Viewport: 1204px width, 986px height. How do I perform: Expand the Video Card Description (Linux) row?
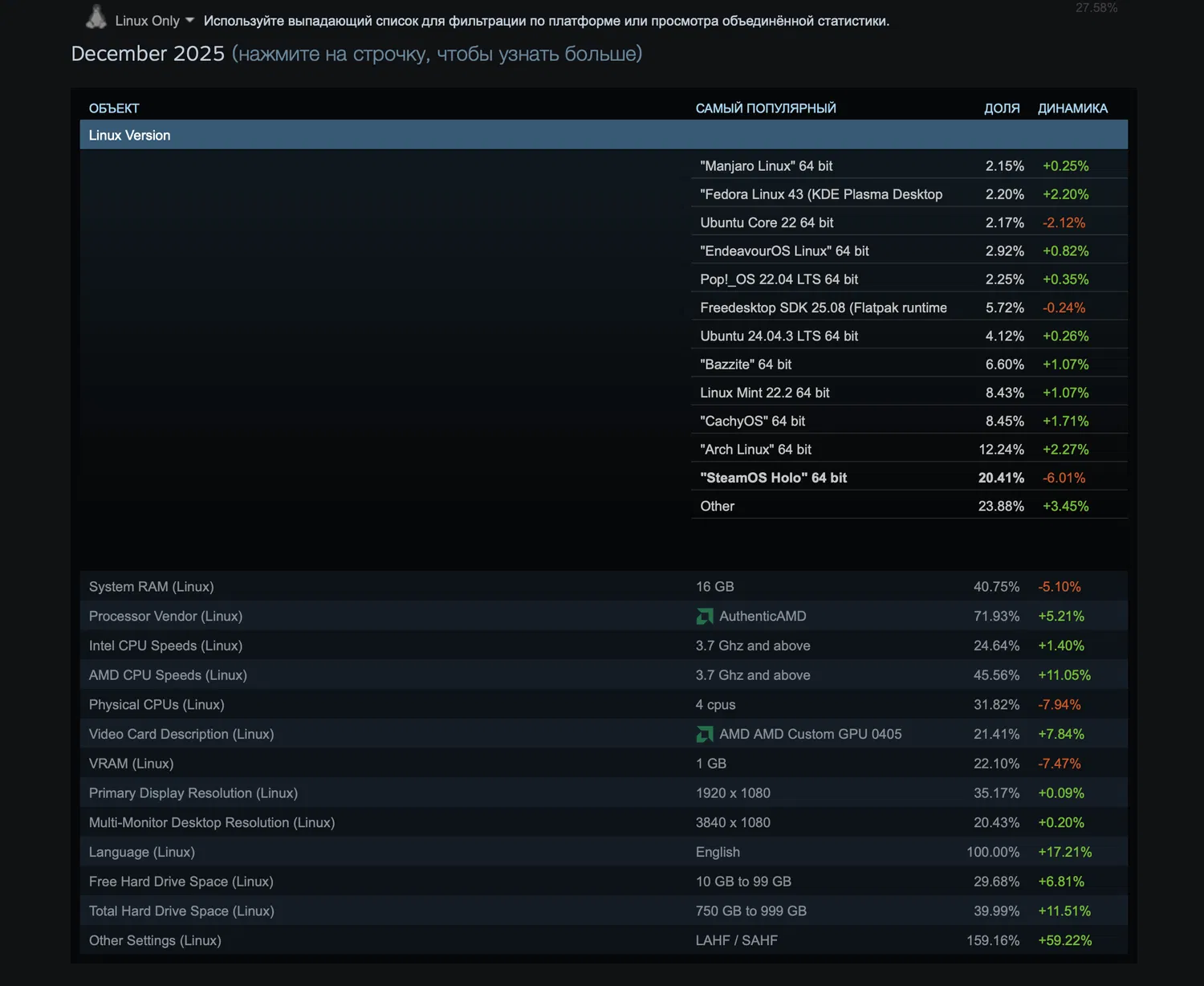point(604,734)
